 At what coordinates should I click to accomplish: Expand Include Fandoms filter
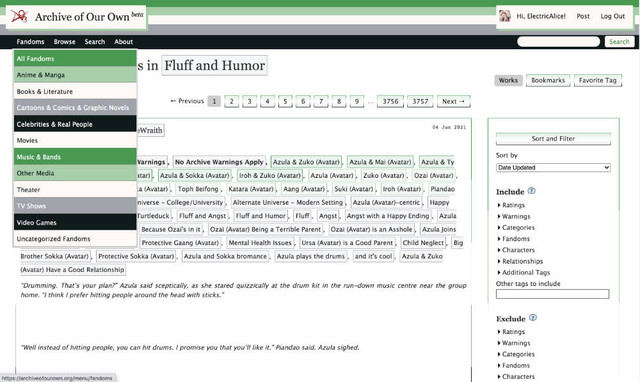click(513, 239)
